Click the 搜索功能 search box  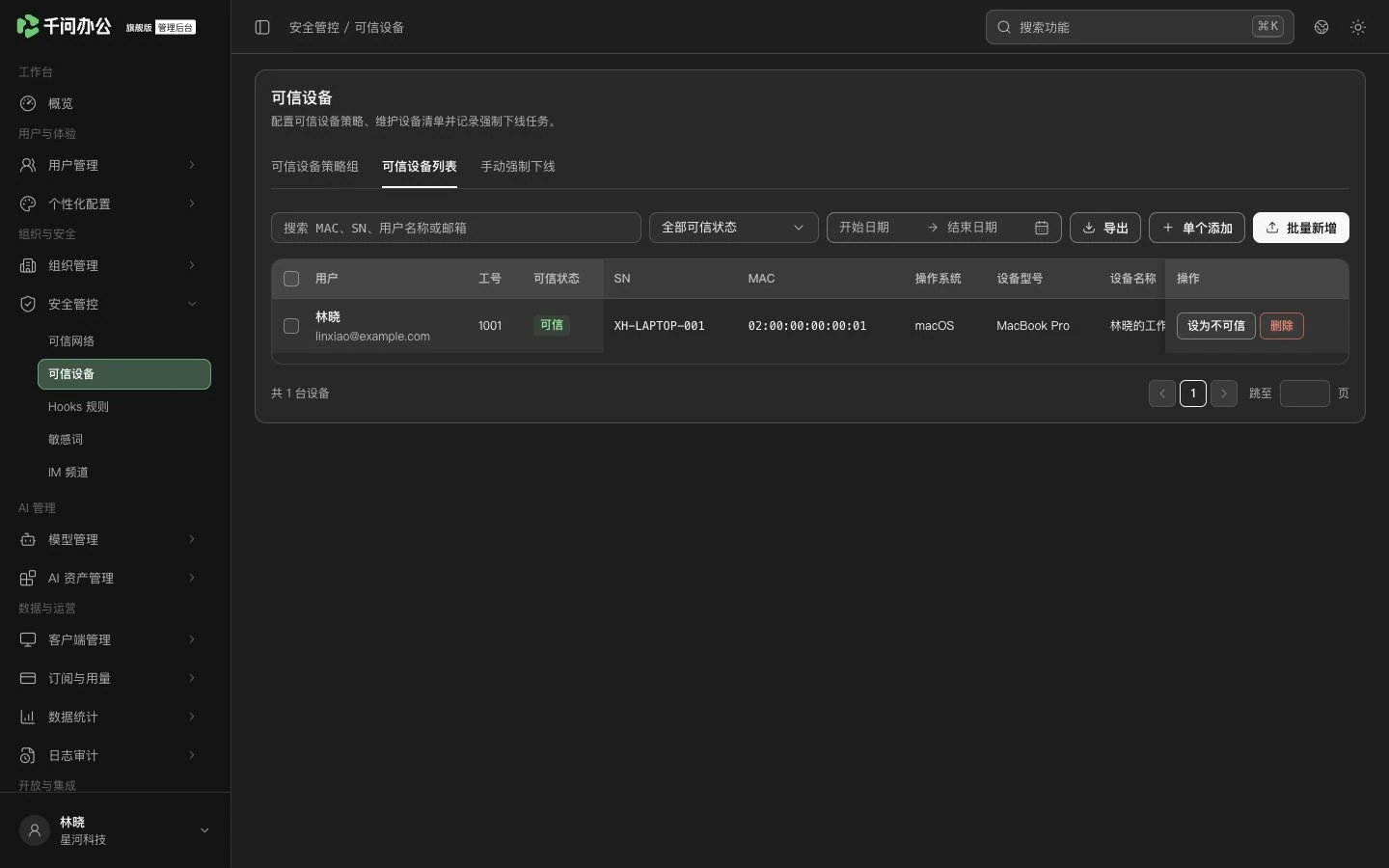pos(1140,27)
